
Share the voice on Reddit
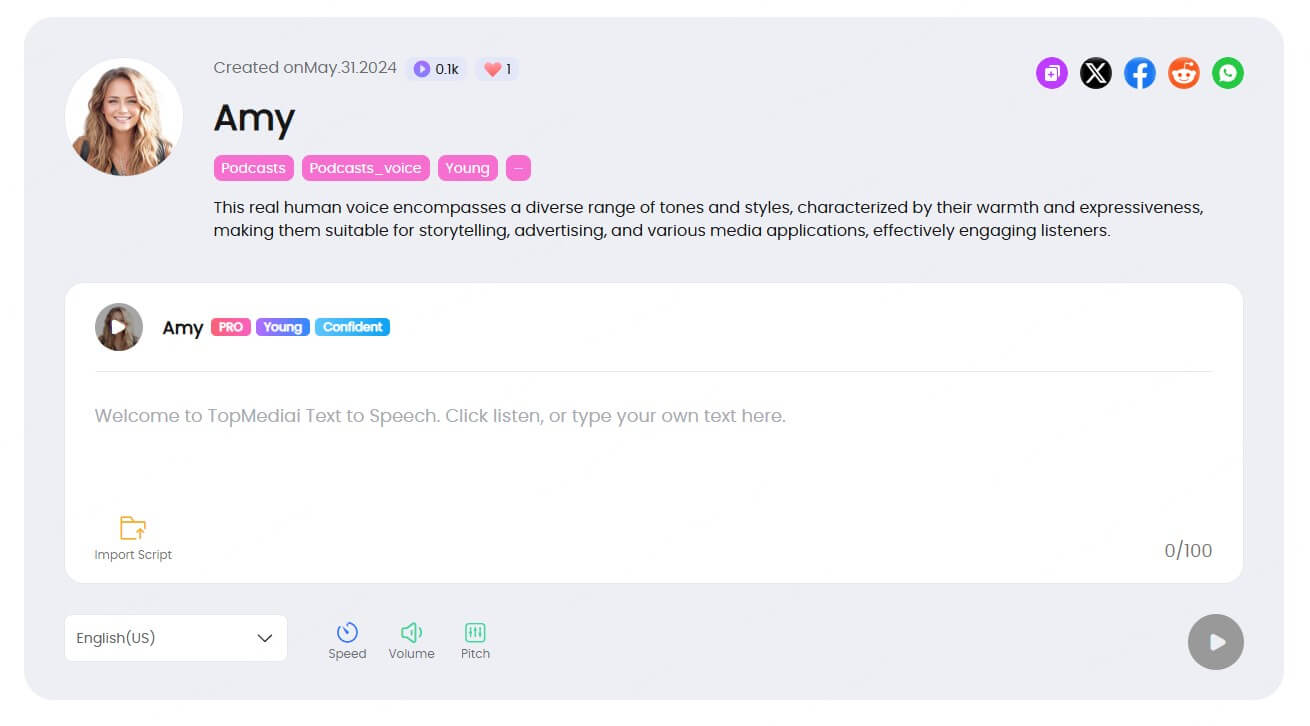pos(1184,73)
